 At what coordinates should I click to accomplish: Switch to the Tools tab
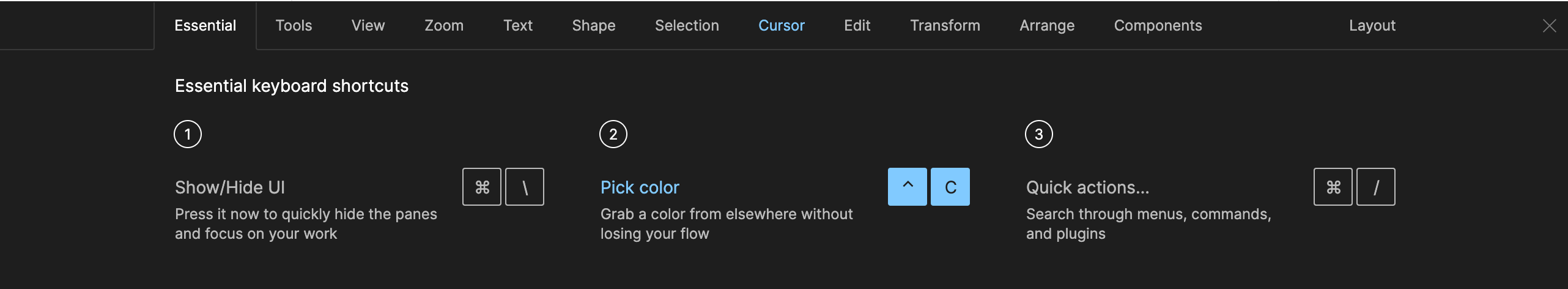[x=294, y=26]
